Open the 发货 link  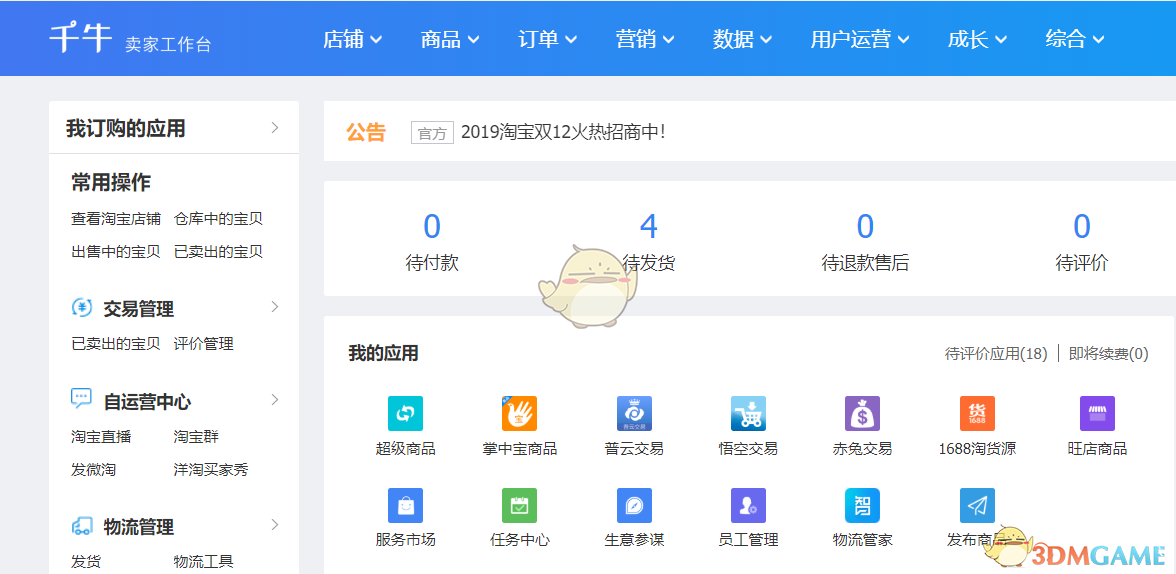(86, 561)
